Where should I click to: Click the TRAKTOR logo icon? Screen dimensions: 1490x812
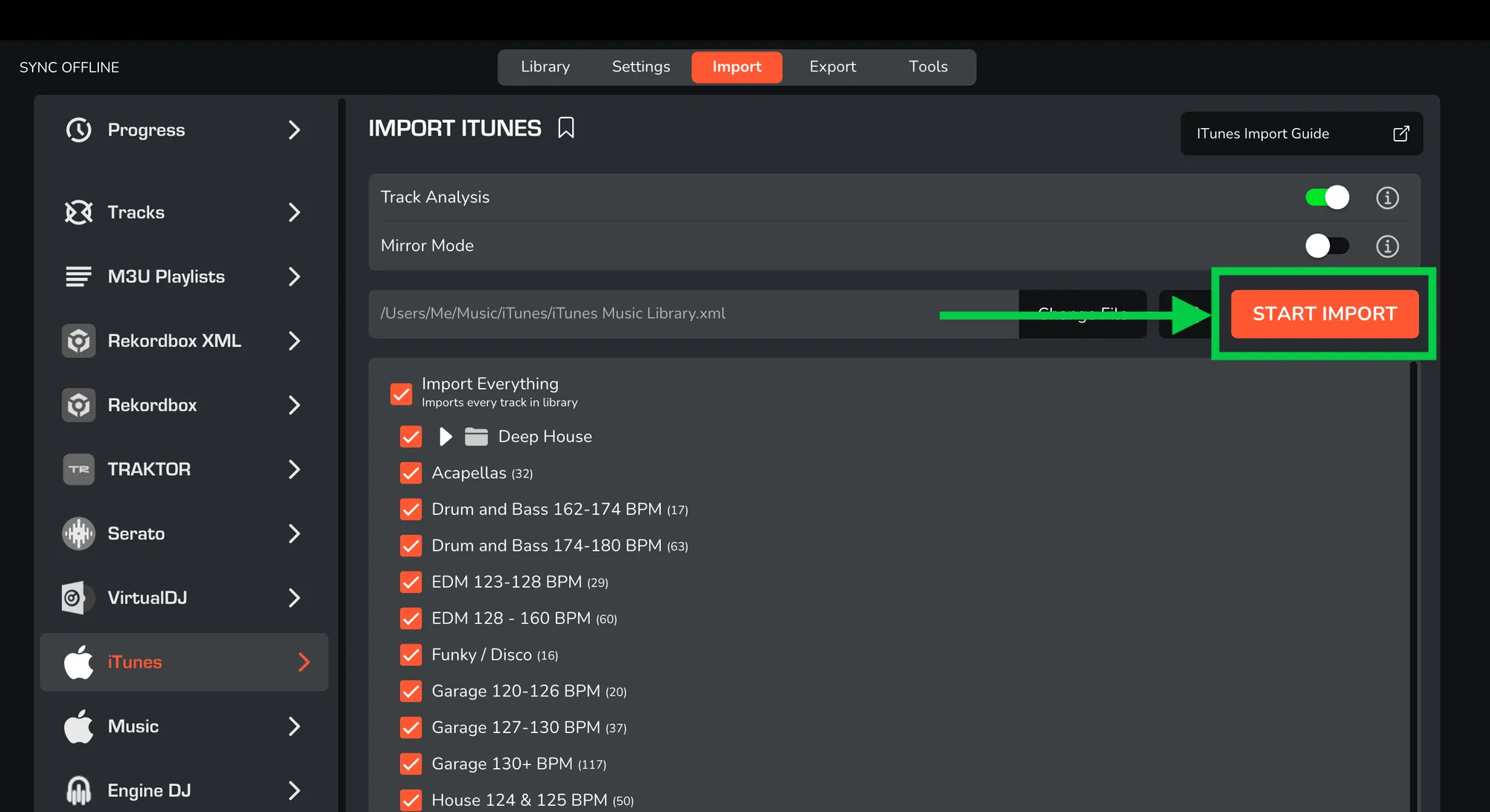pyautogui.click(x=78, y=469)
